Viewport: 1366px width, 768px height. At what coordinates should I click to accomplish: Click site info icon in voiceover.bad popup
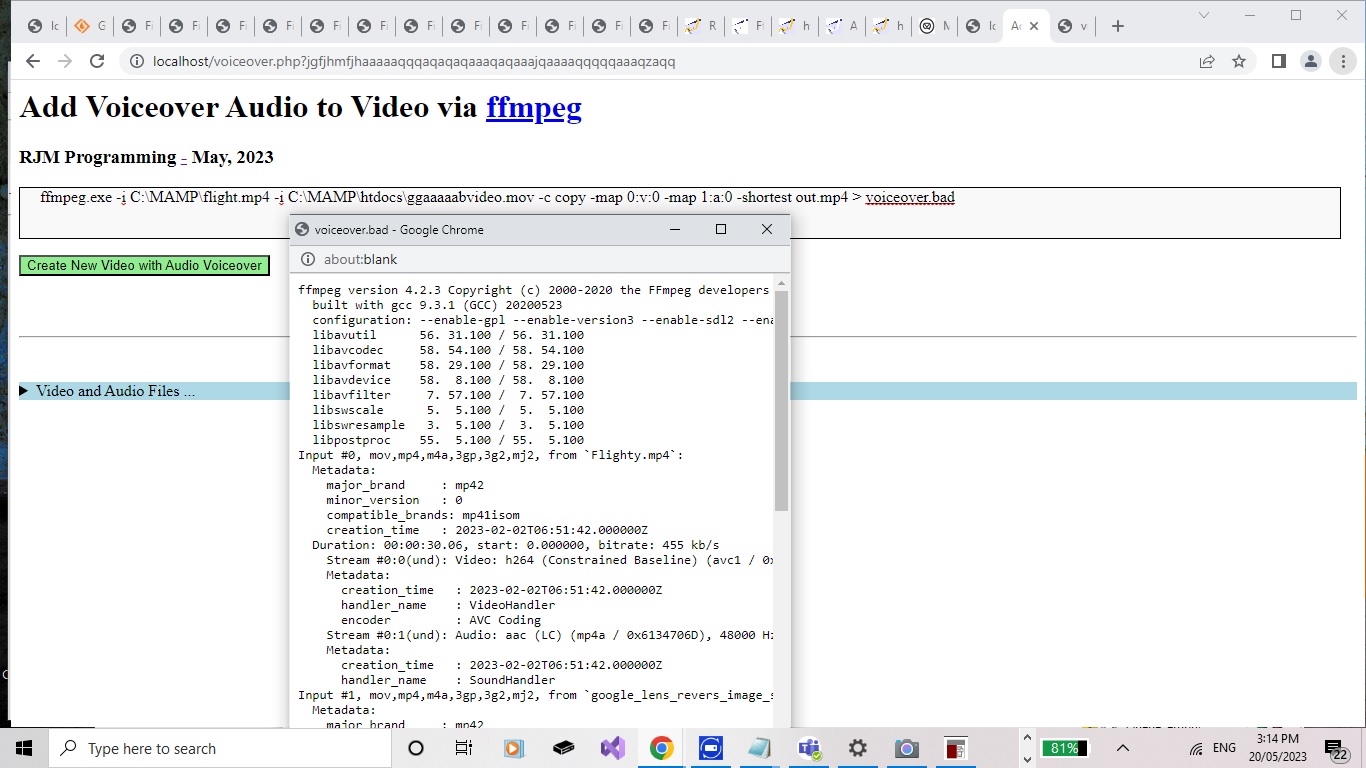[308, 259]
